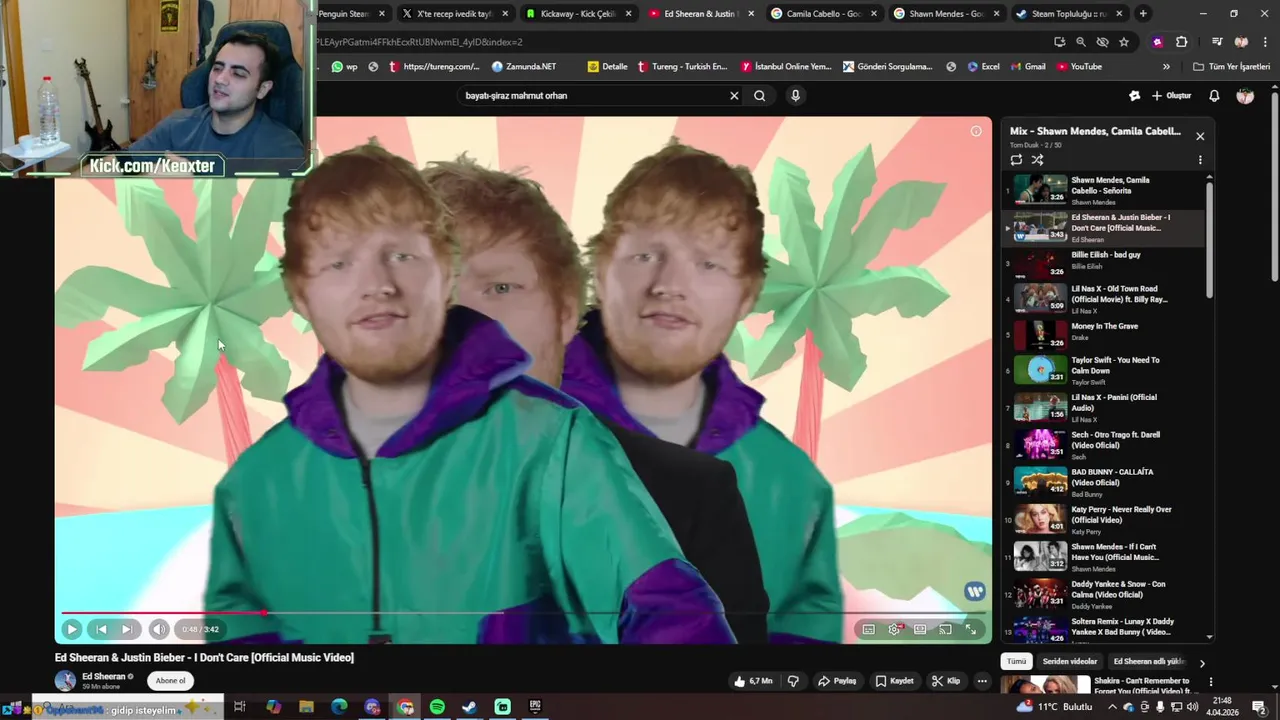The image size is (1280, 720).
Task: Play Katy Perry - Never Really Over
Action: (1105, 520)
